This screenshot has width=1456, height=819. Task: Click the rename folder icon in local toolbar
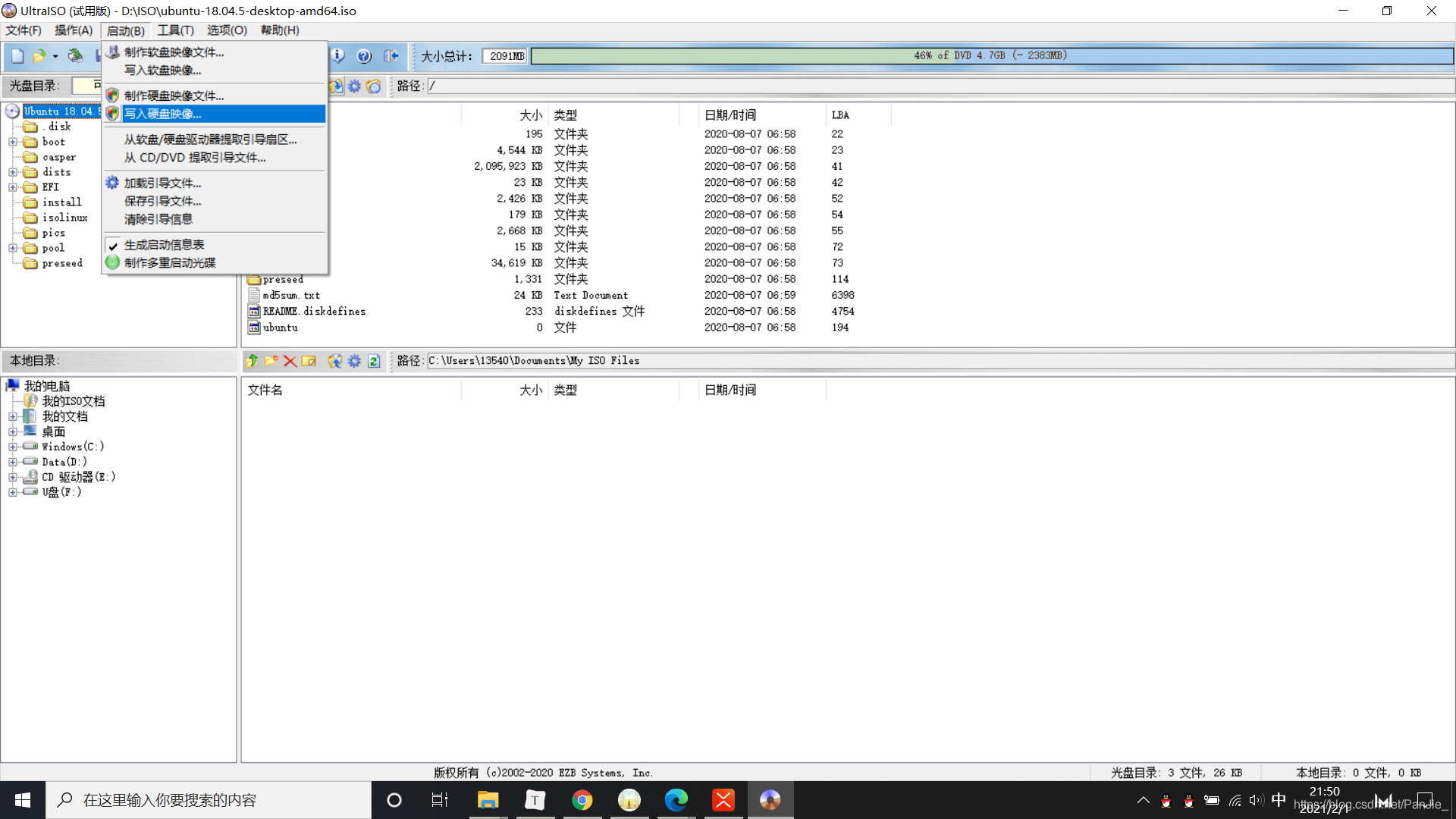click(x=309, y=361)
